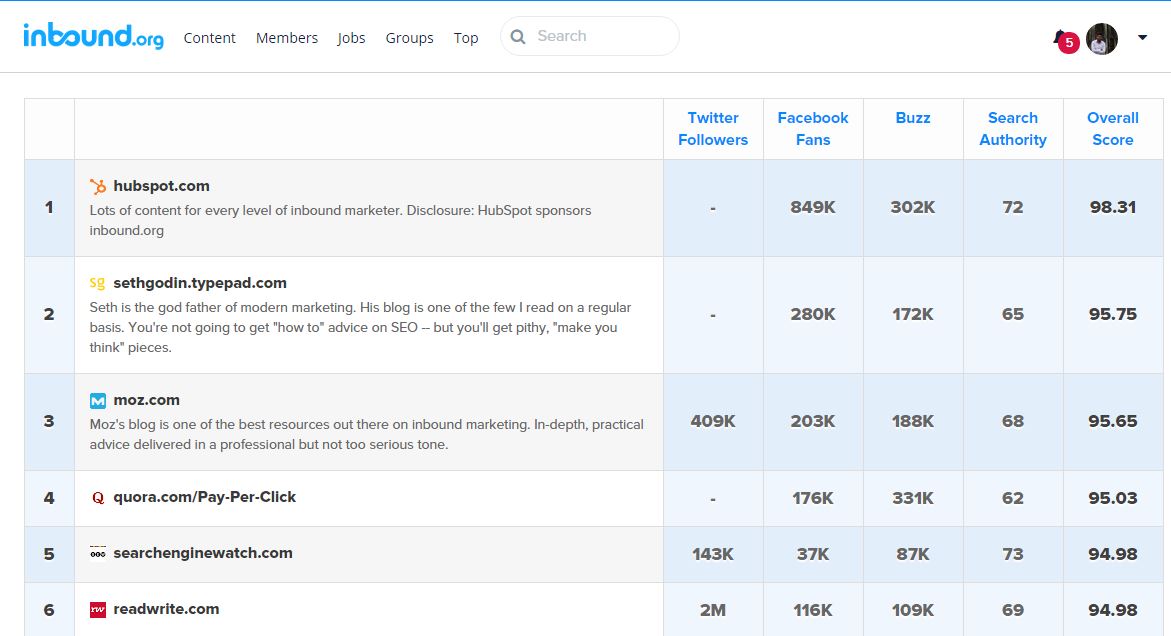Click Moz's Search Authority 68

click(x=1013, y=421)
